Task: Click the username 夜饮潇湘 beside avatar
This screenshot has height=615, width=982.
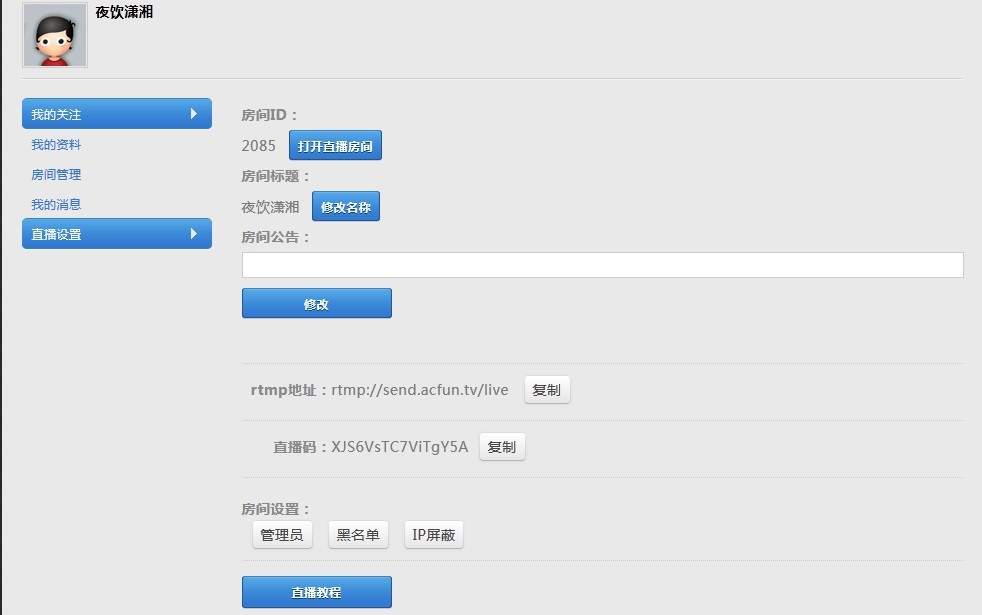Action: click(124, 12)
